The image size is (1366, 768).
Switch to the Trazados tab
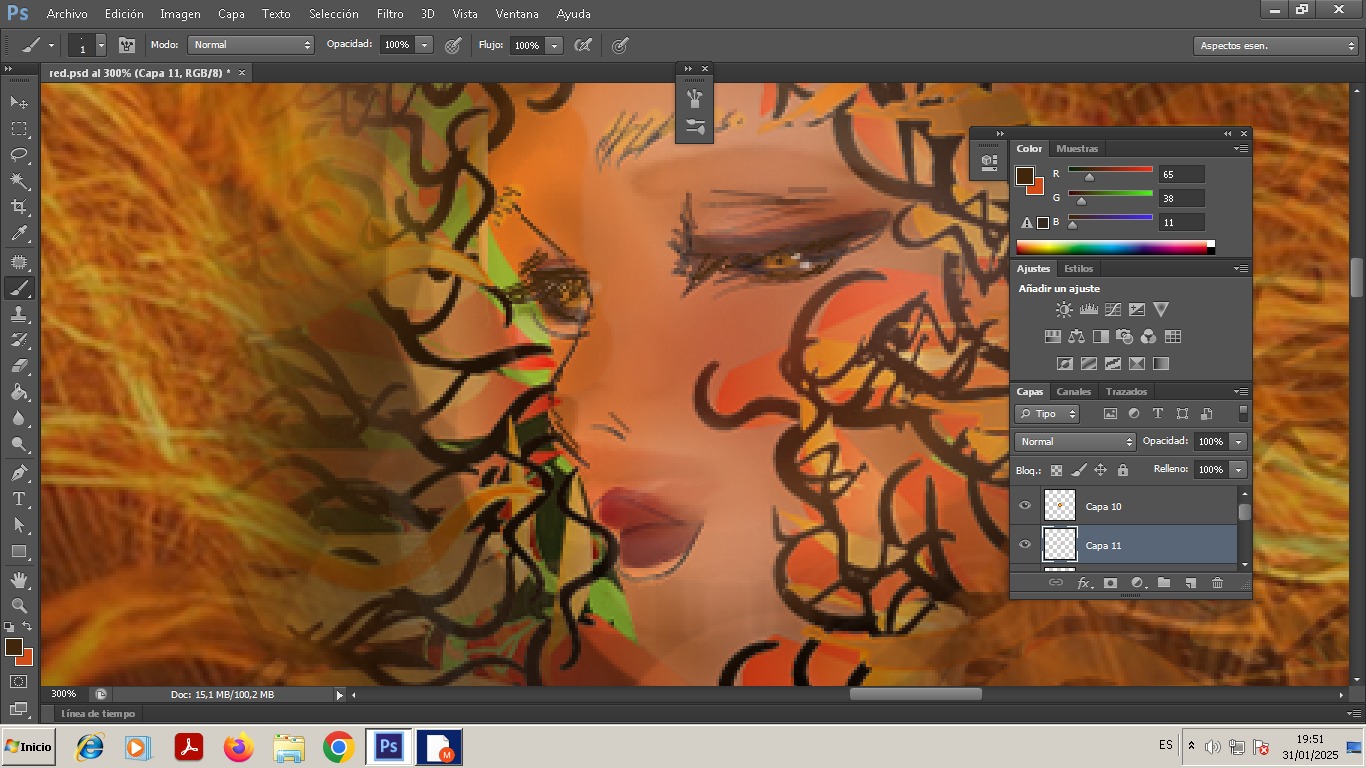(x=1126, y=391)
